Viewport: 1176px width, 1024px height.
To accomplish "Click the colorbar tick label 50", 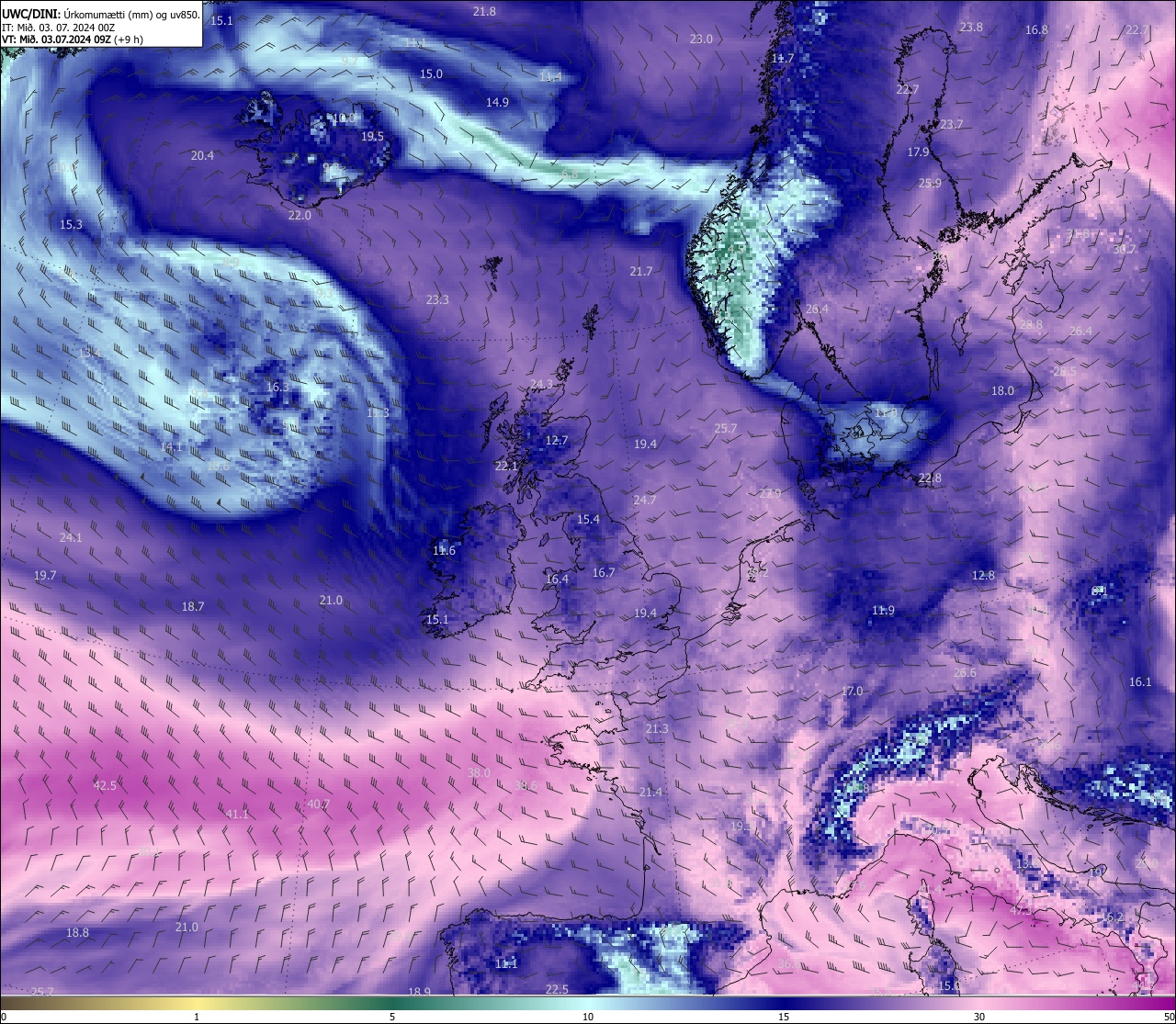I will [x=1169, y=1018].
